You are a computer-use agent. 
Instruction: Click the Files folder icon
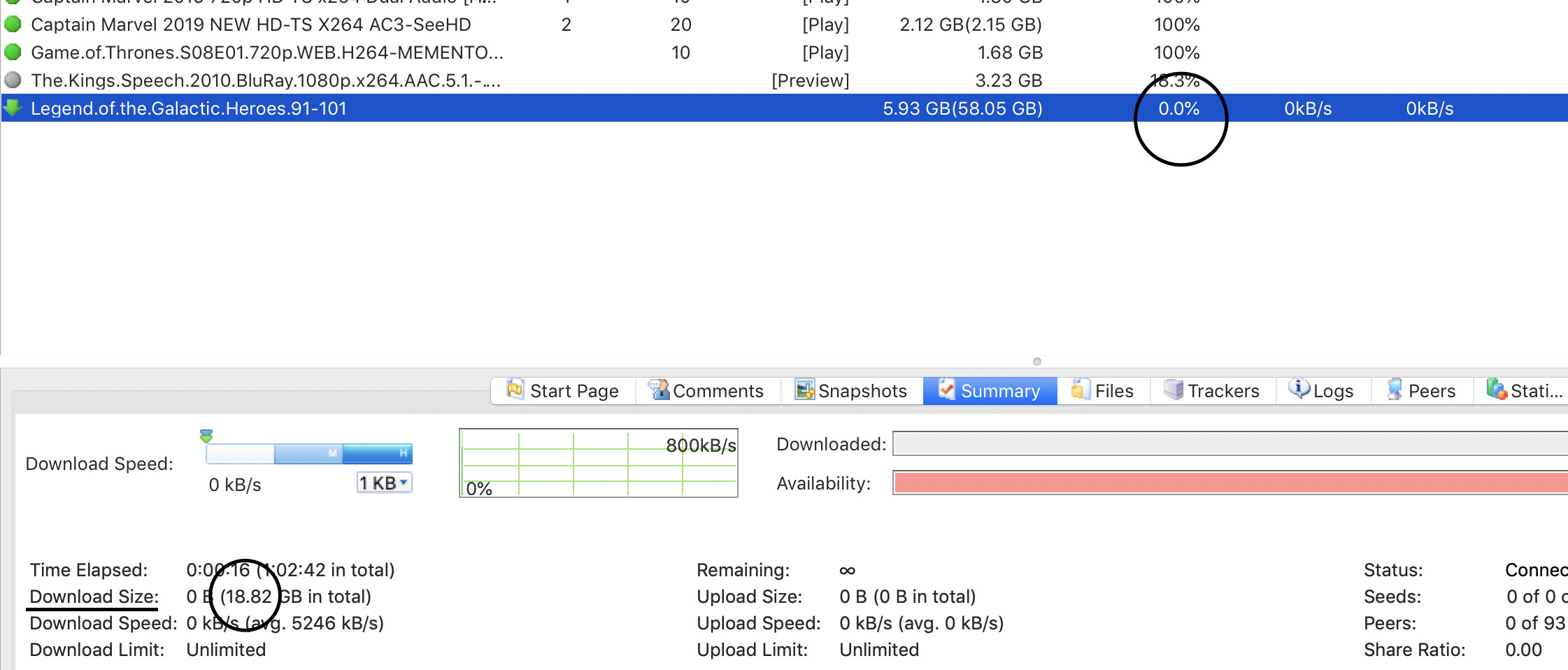(x=1081, y=390)
